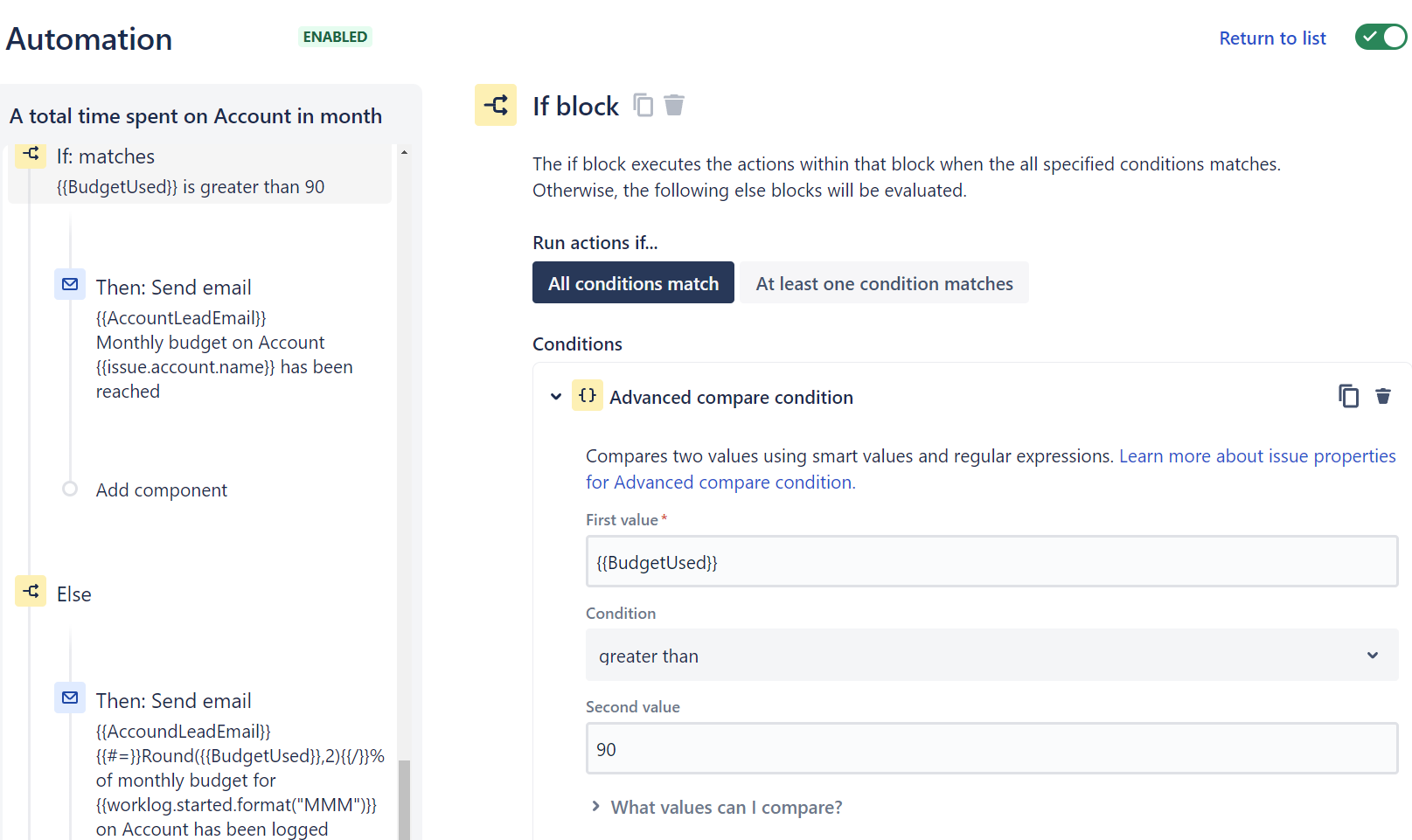
Task: Click the Second value input field
Action: [991, 749]
